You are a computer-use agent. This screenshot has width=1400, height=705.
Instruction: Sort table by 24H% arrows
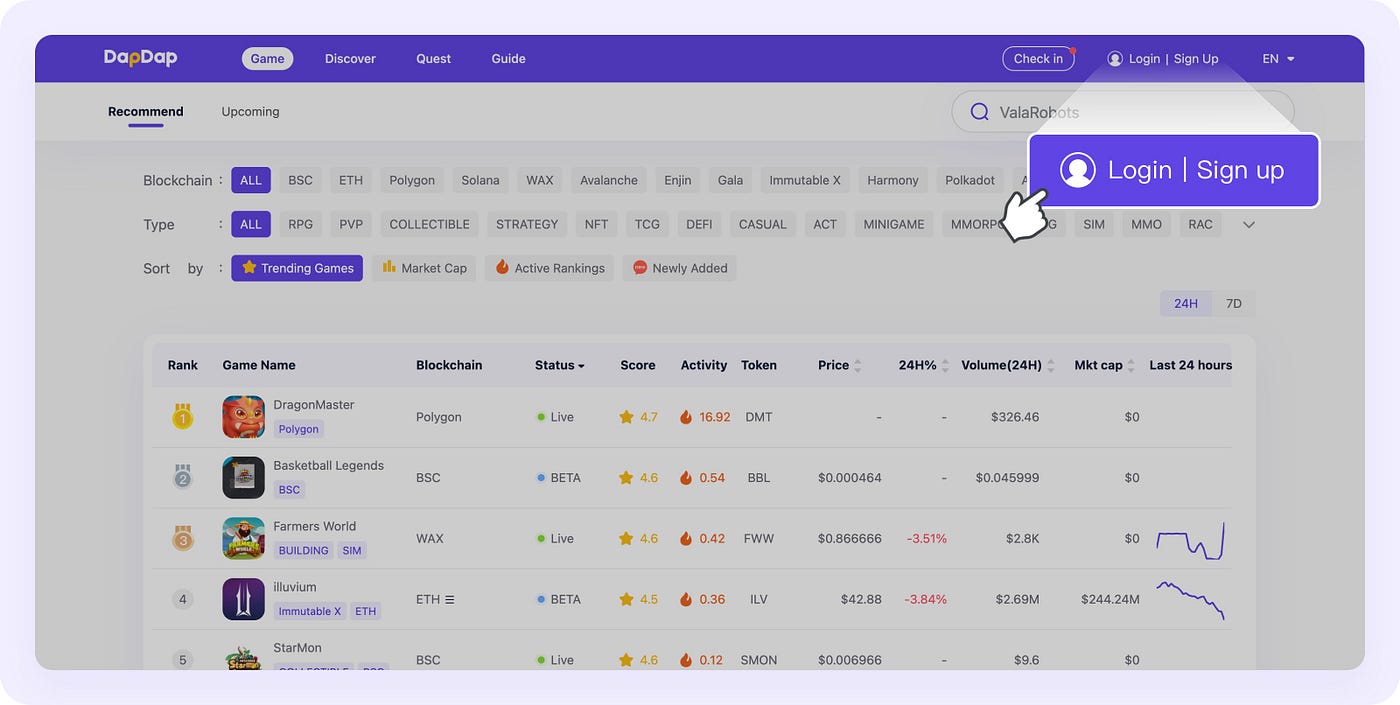tap(945, 366)
